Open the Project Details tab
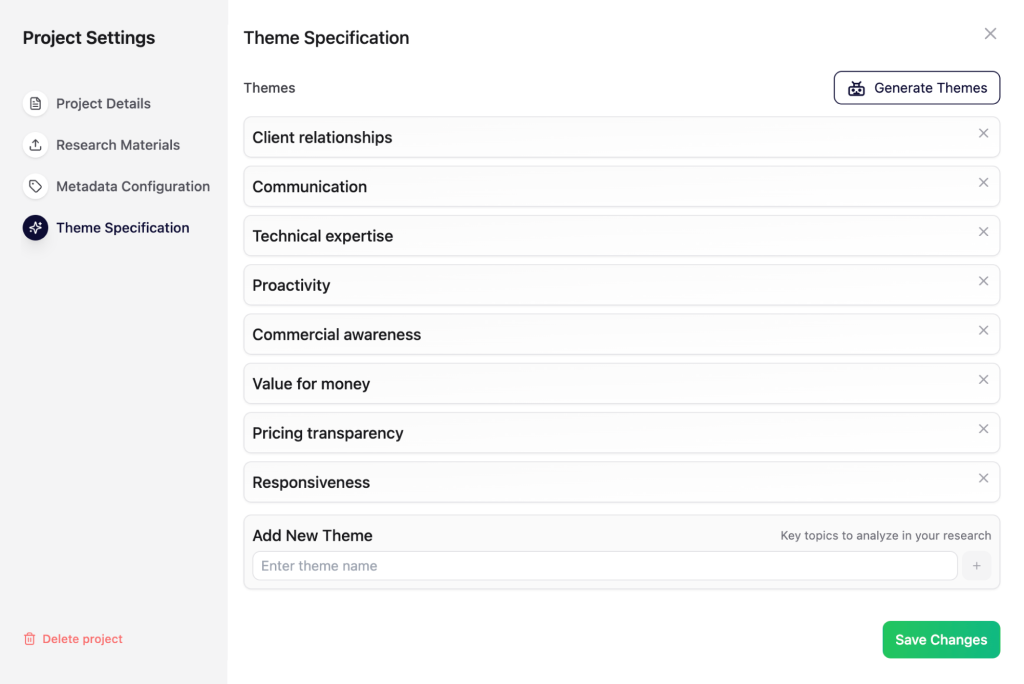This screenshot has width=1024, height=684. coord(103,104)
